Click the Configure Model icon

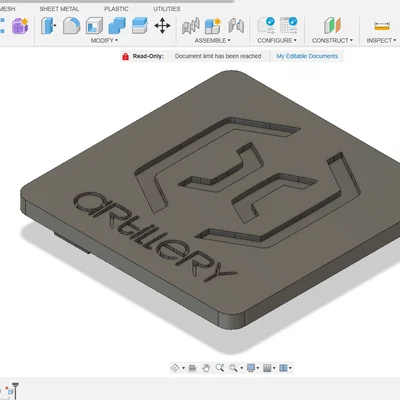tap(266, 25)
